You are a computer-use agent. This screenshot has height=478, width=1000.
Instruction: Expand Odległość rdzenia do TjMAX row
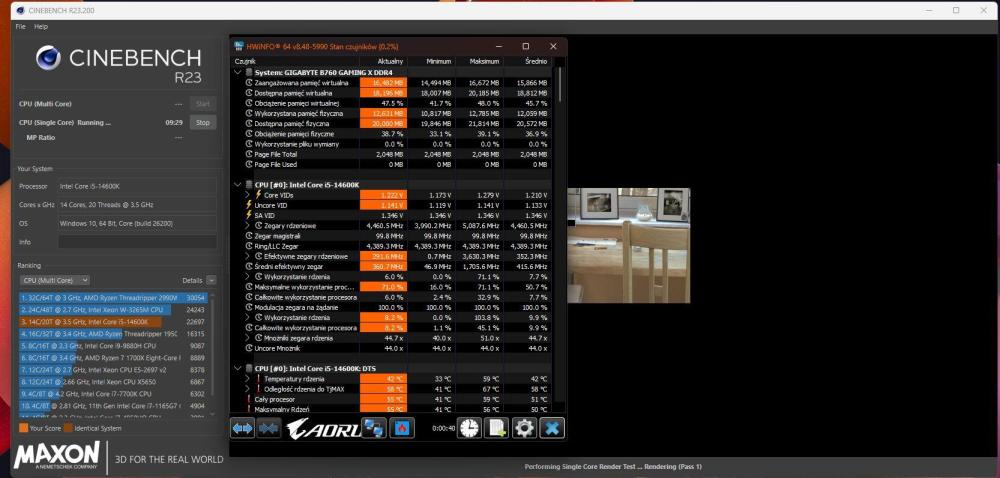248,389
